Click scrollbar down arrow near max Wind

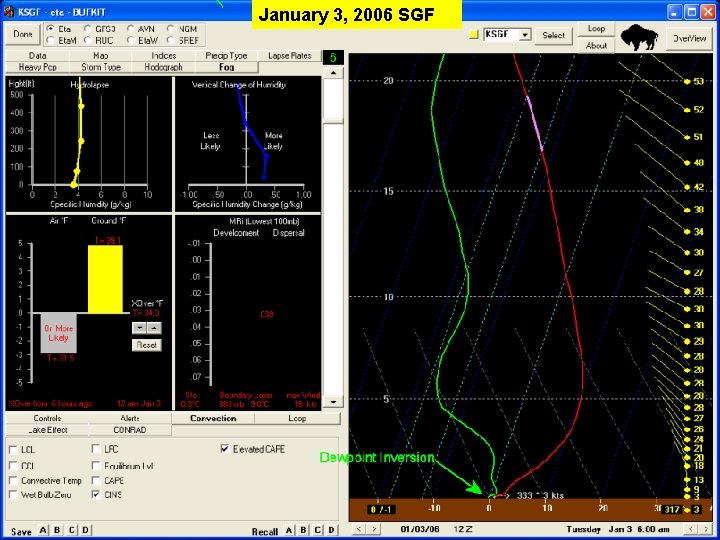(x=333, y=402)
